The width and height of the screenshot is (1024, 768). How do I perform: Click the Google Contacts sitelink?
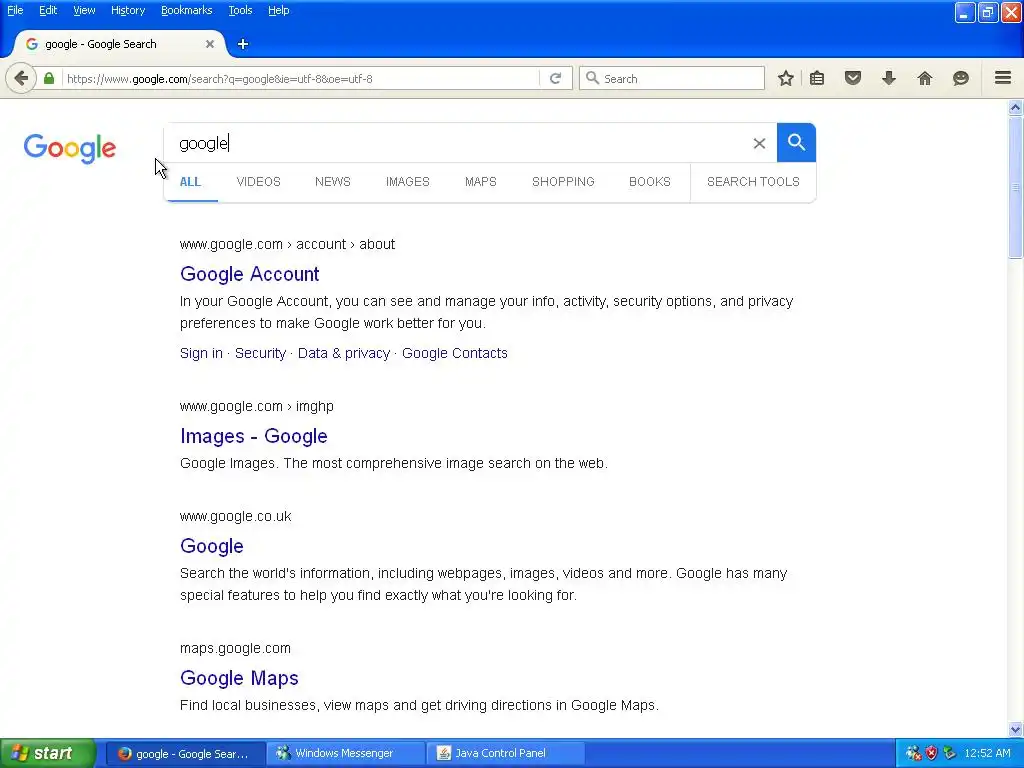(x=455, y=353)
